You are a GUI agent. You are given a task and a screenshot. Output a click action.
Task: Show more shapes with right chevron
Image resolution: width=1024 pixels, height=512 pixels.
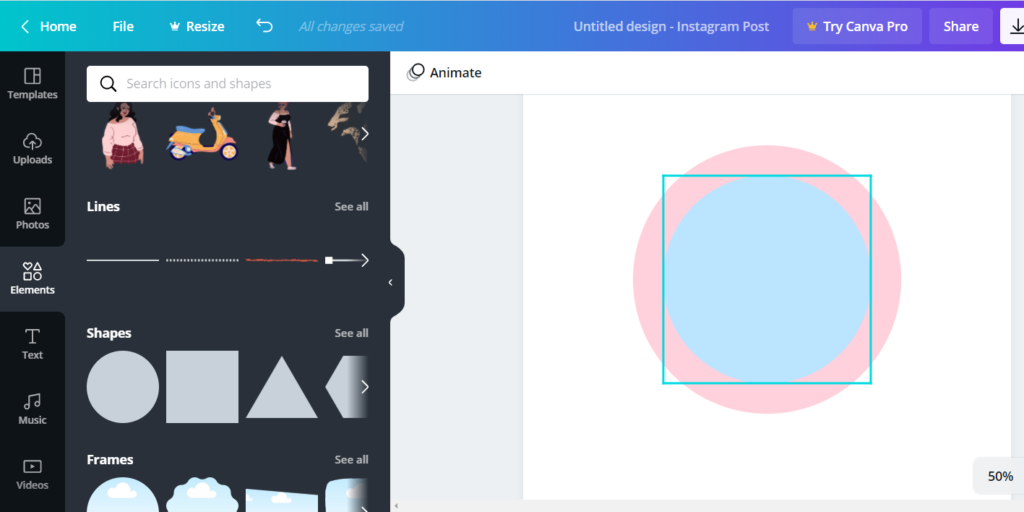[364, 387]
